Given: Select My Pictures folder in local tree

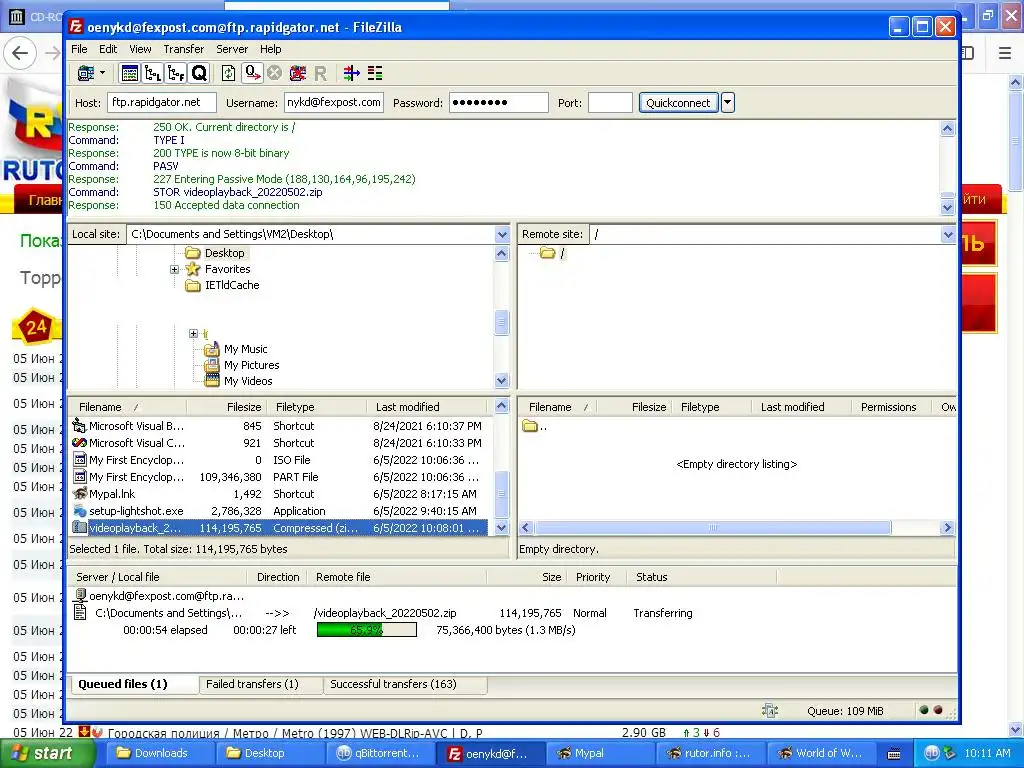Looking at the screenshot, I should coord(251,365).
